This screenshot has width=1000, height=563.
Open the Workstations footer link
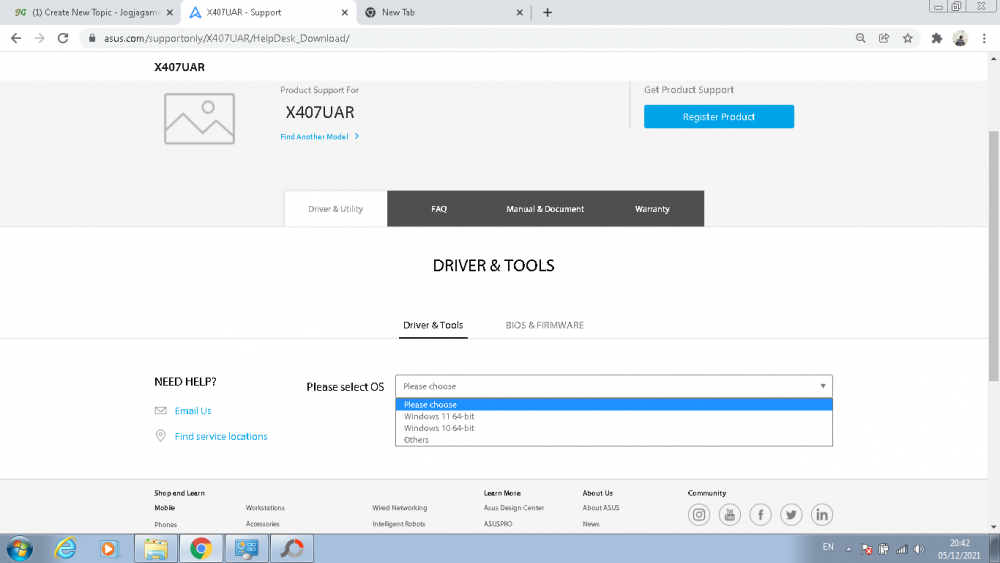click(x=265, y=508)
